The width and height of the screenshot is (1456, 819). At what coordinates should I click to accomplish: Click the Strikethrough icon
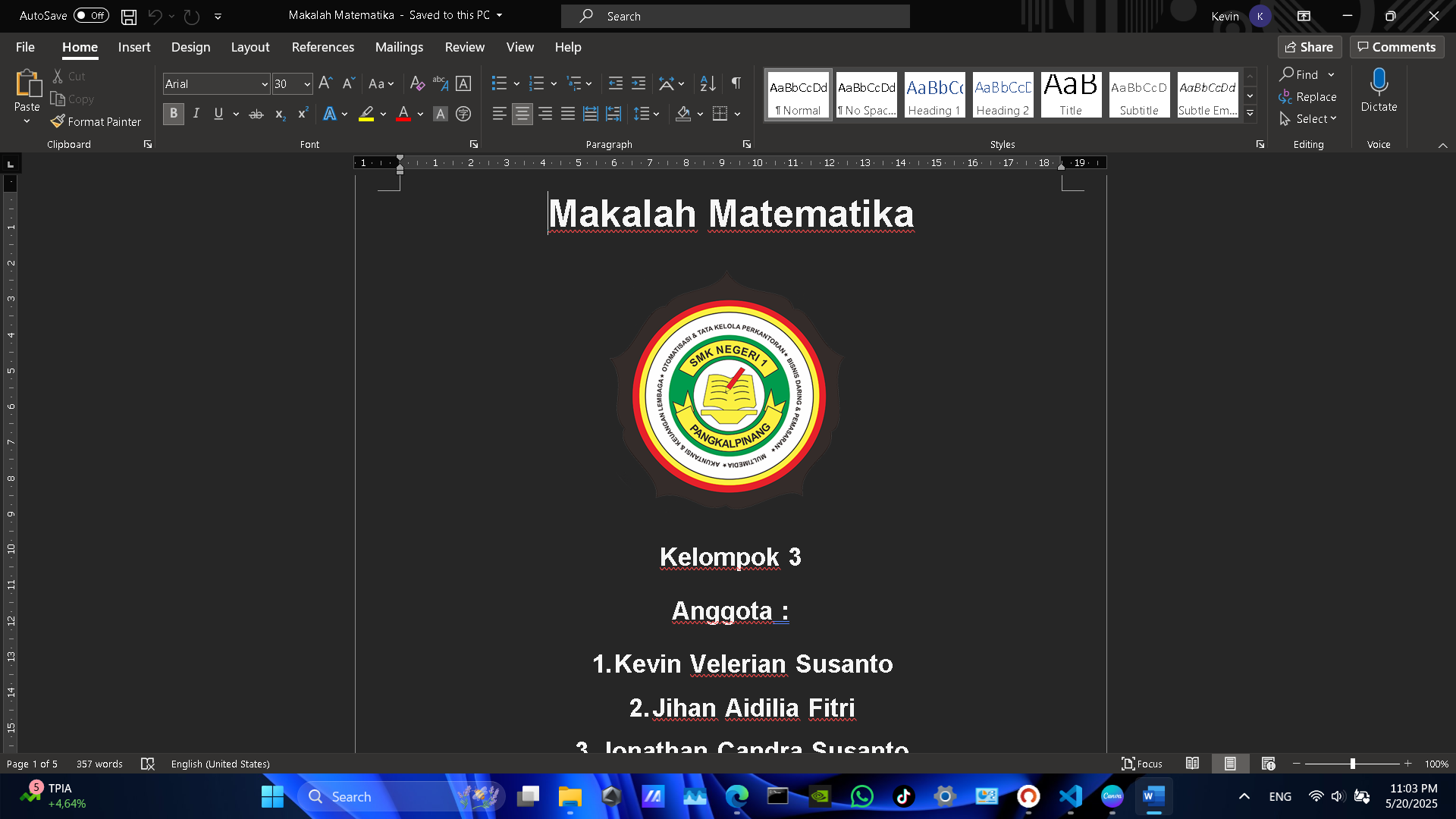tap(256, 114)
